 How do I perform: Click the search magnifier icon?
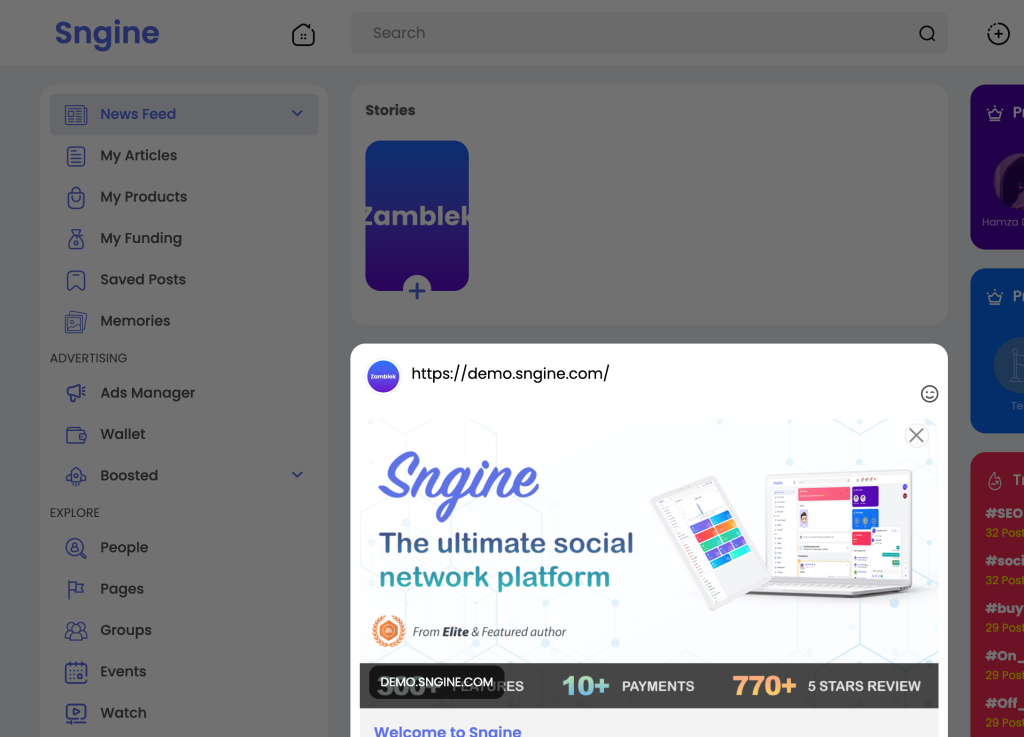tap(927, 33)
